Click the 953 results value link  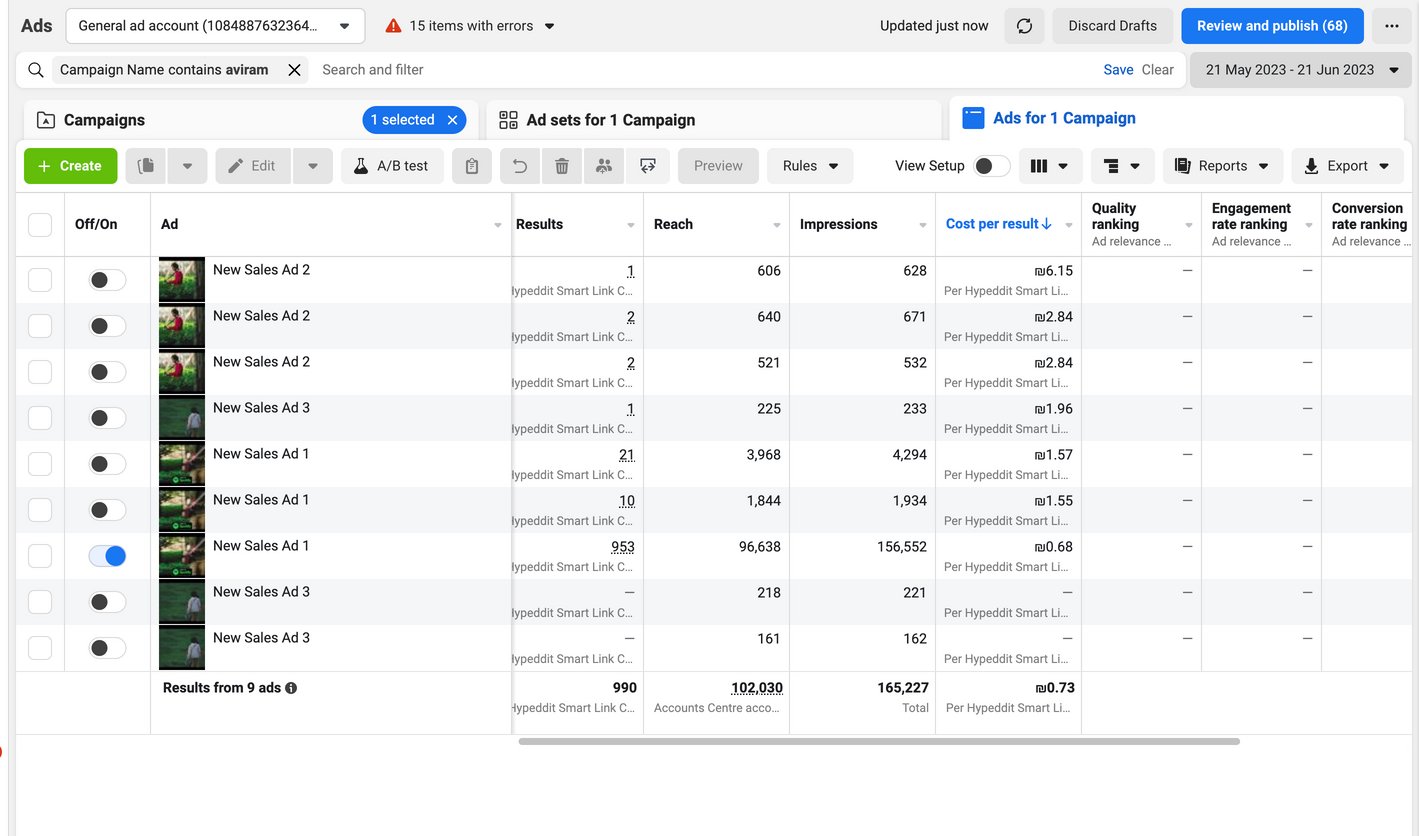point(623,547)
